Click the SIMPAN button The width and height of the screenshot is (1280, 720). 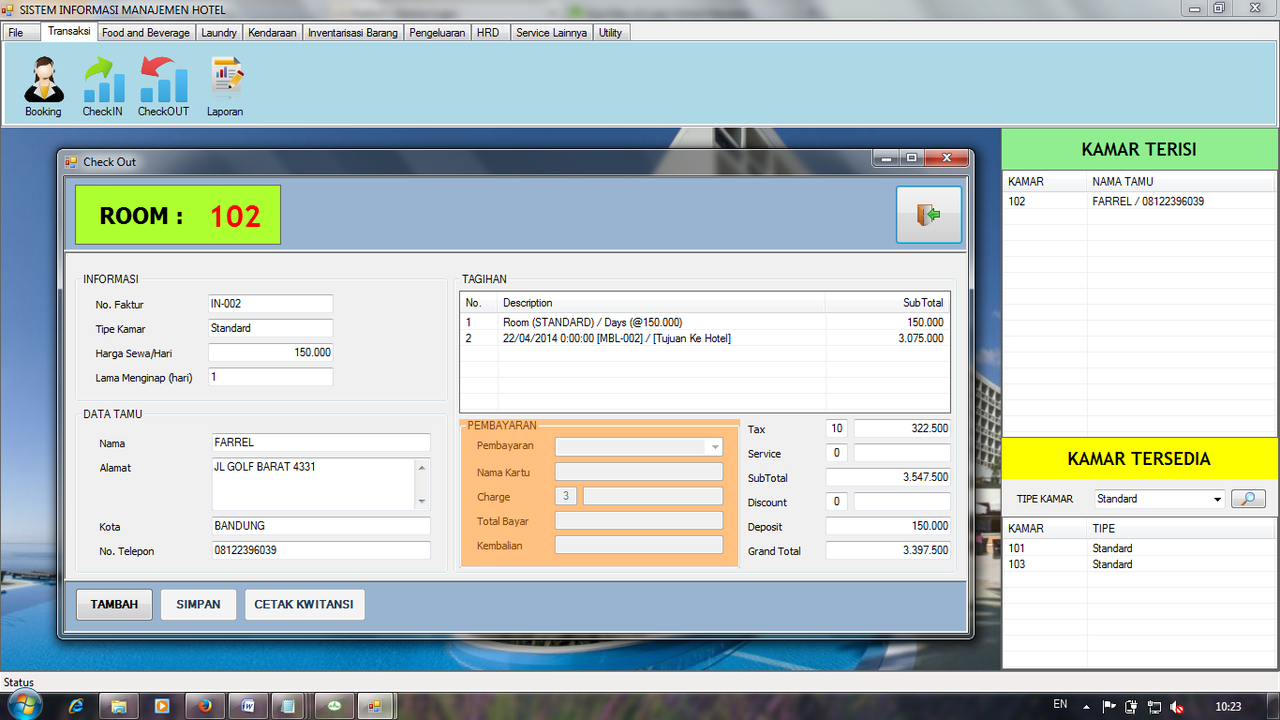tap(198, 605)
